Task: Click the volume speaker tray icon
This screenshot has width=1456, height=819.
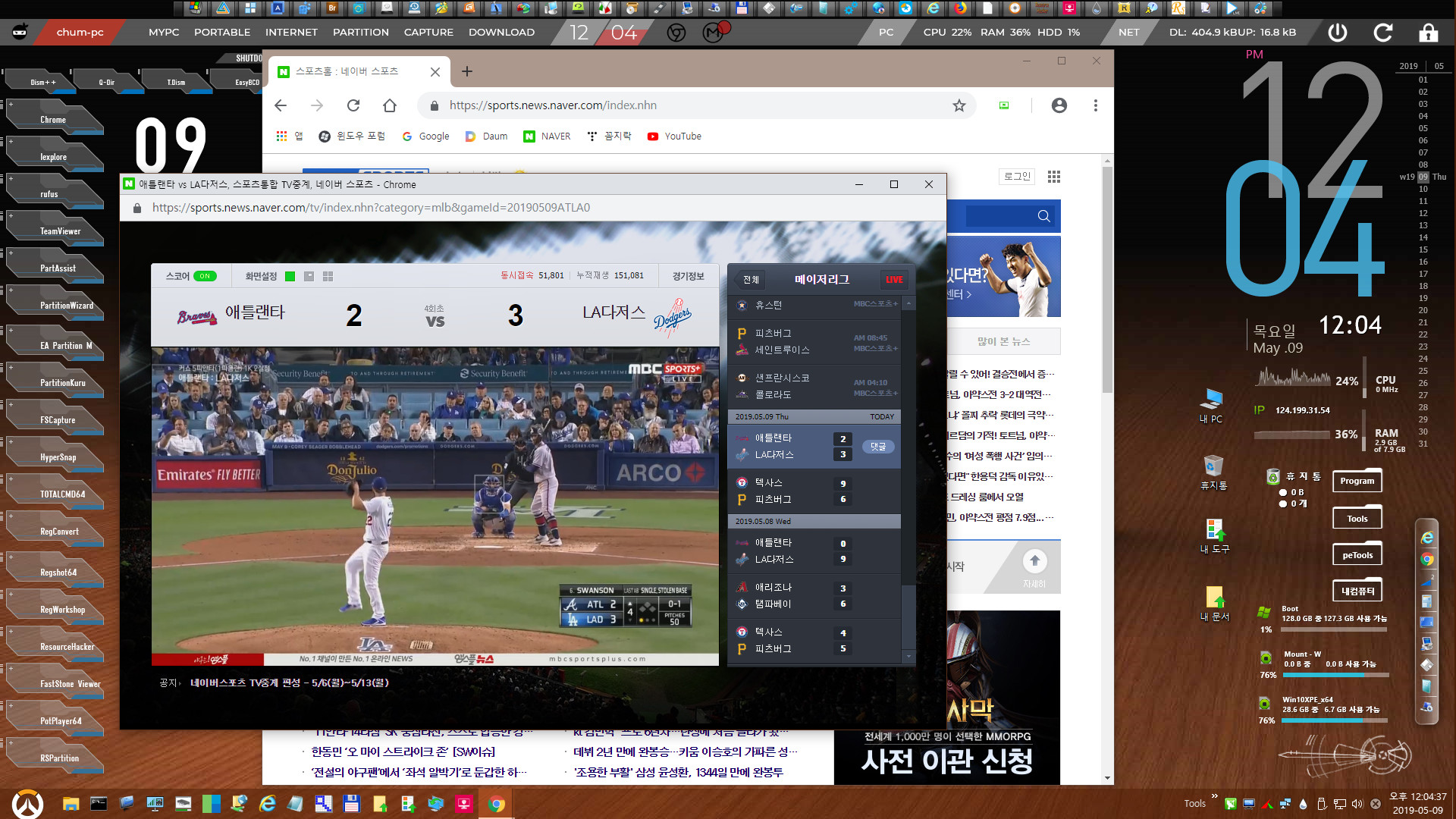Action: pos(1357,804)
